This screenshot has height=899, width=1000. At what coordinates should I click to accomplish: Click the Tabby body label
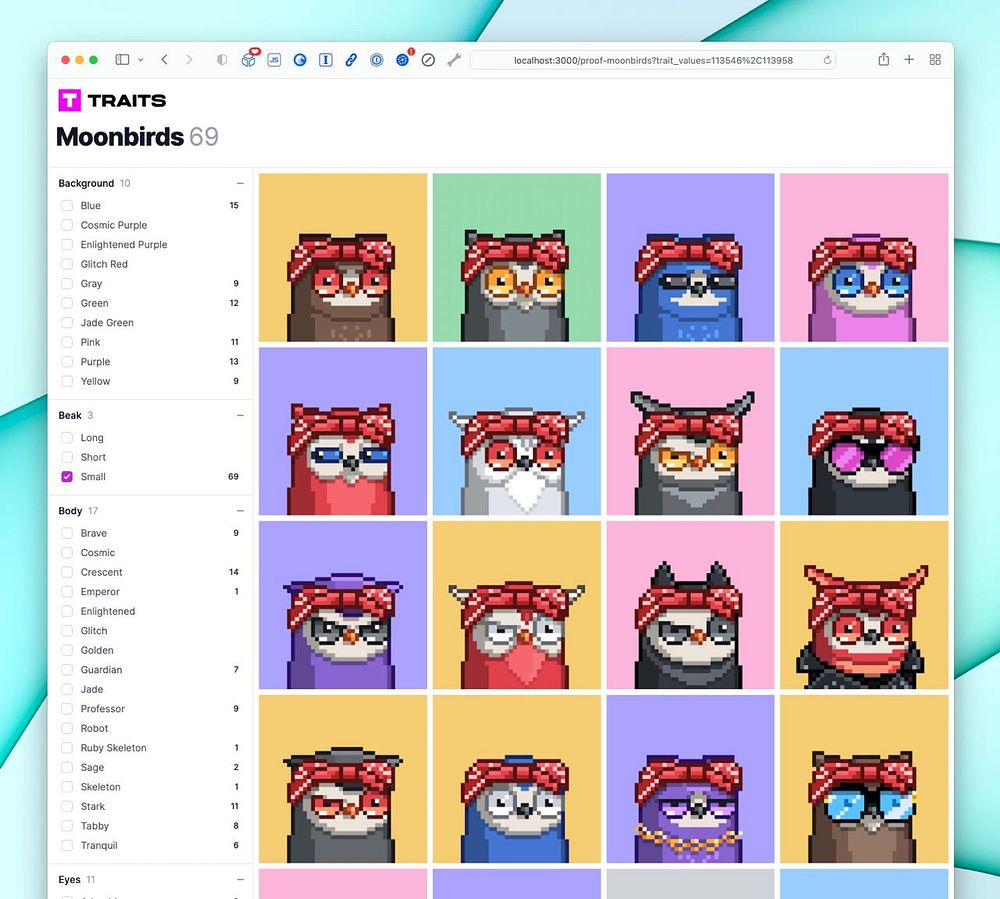(94, 826)
